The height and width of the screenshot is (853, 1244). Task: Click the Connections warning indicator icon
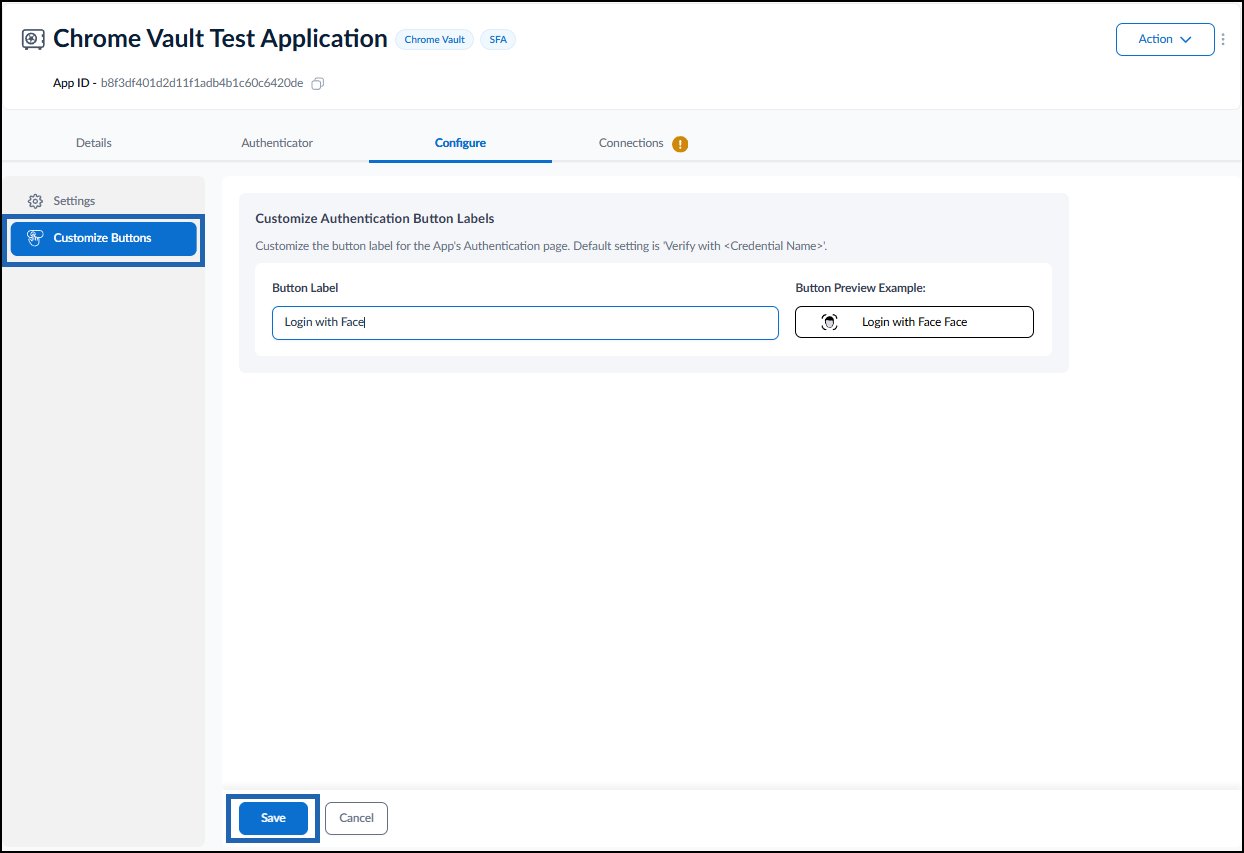click(x=680, y=143)
